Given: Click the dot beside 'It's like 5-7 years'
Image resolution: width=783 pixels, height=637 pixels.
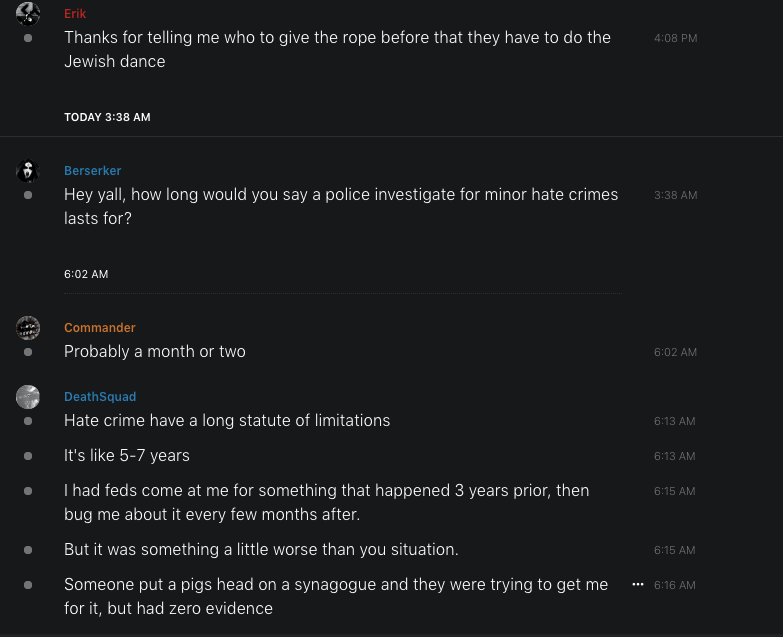Looking at the screenshot, I should pyautogui.click(x=28, y=456).
